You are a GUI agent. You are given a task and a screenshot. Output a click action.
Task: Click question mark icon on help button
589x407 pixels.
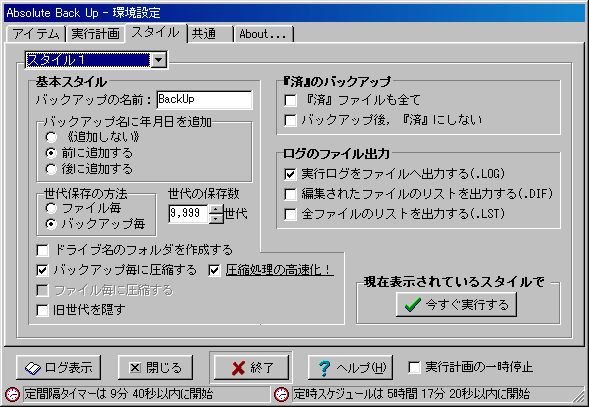pyautogui.click(x=324, y=368)
